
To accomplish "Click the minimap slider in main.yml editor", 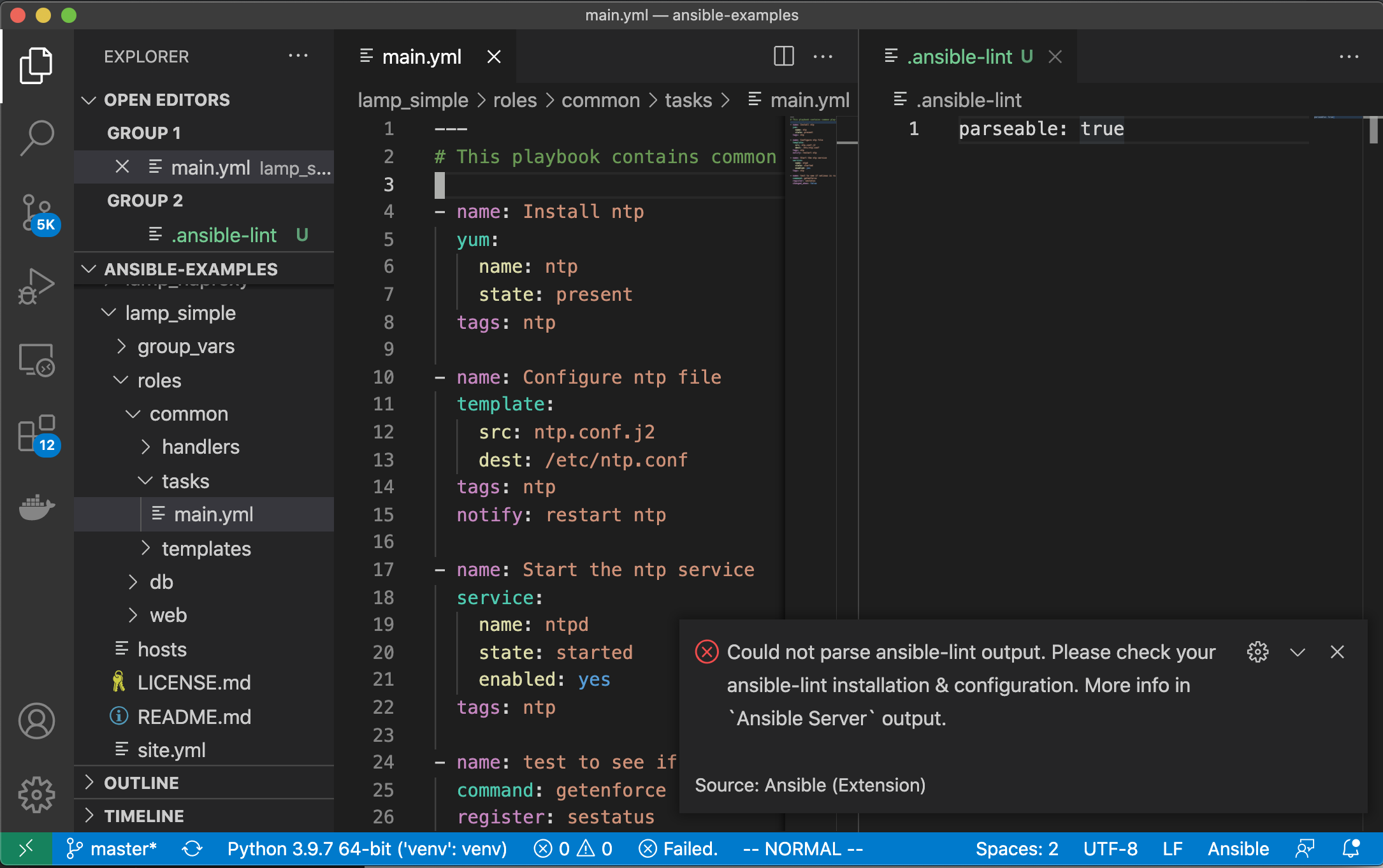I will click(x=811, y=150).
